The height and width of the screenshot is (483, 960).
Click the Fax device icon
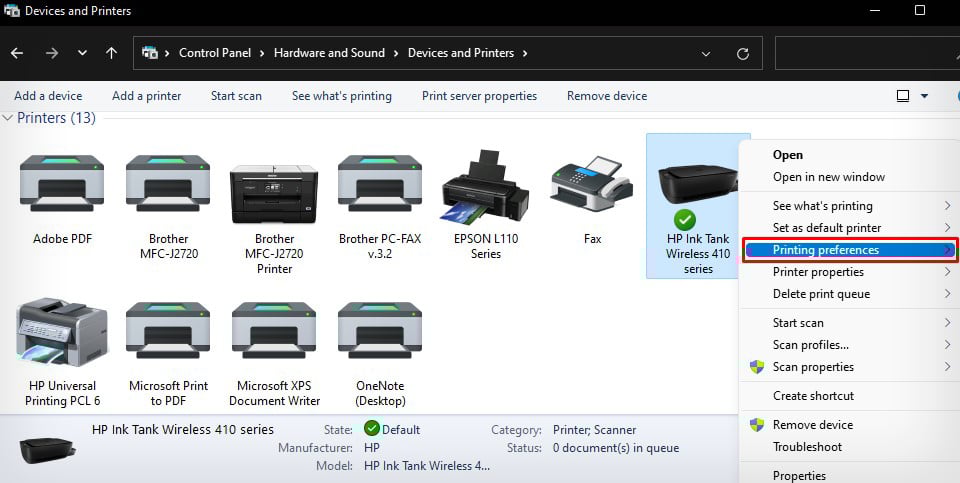592,185
